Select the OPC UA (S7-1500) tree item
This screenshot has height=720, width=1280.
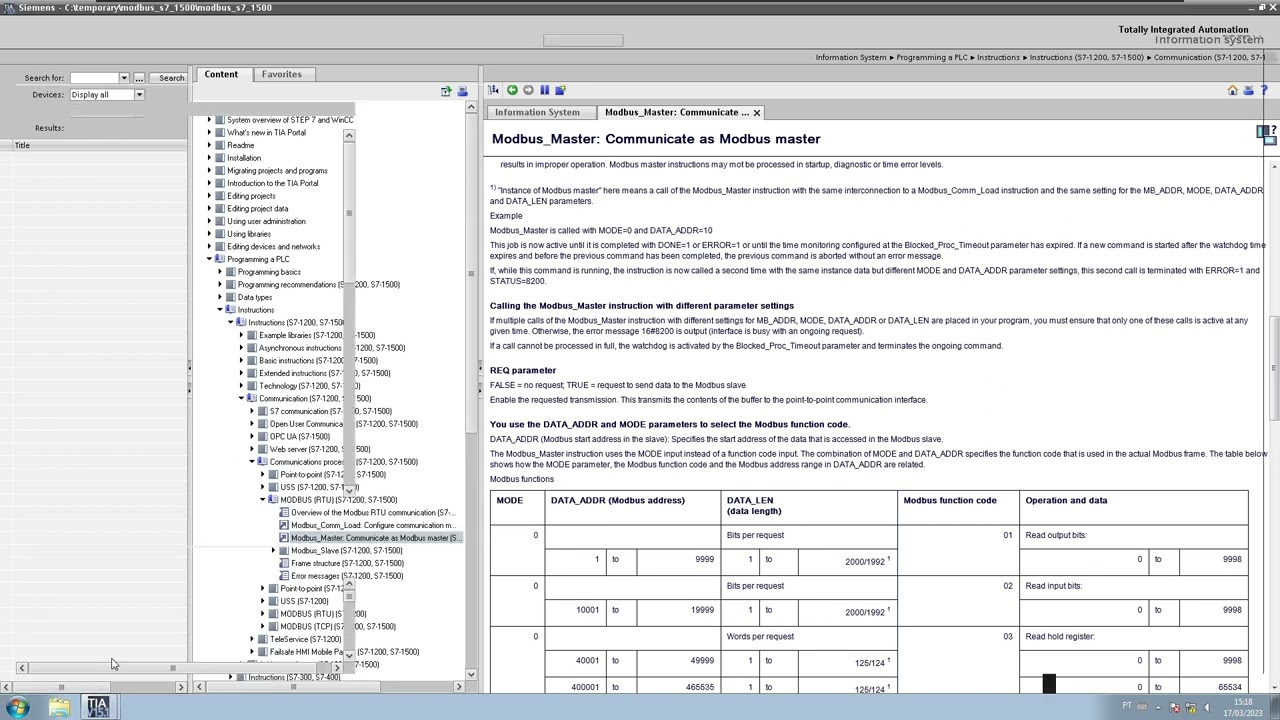coord(299,437)
